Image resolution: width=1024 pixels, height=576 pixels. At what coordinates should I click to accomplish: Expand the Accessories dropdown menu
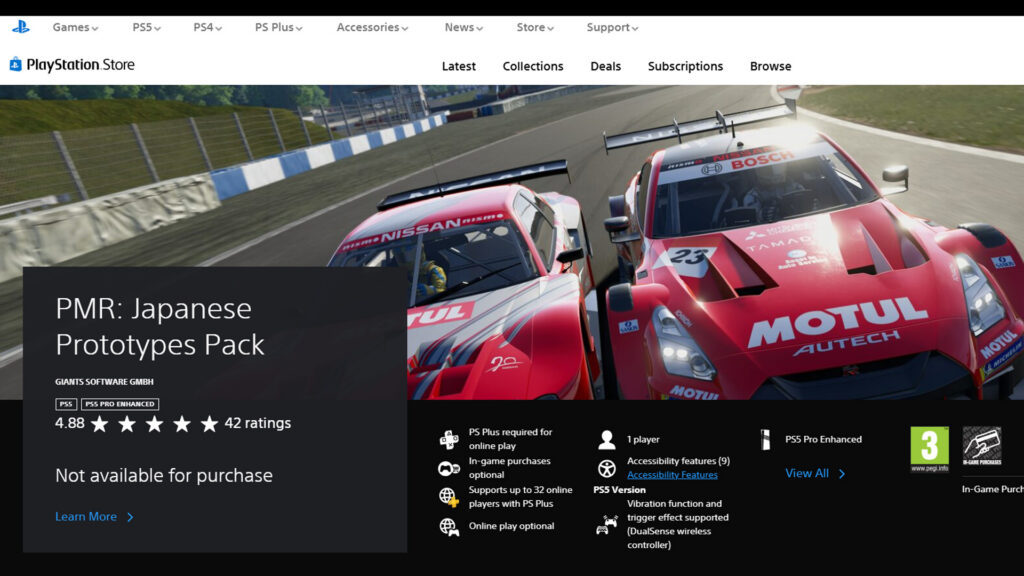pos(372,27)
